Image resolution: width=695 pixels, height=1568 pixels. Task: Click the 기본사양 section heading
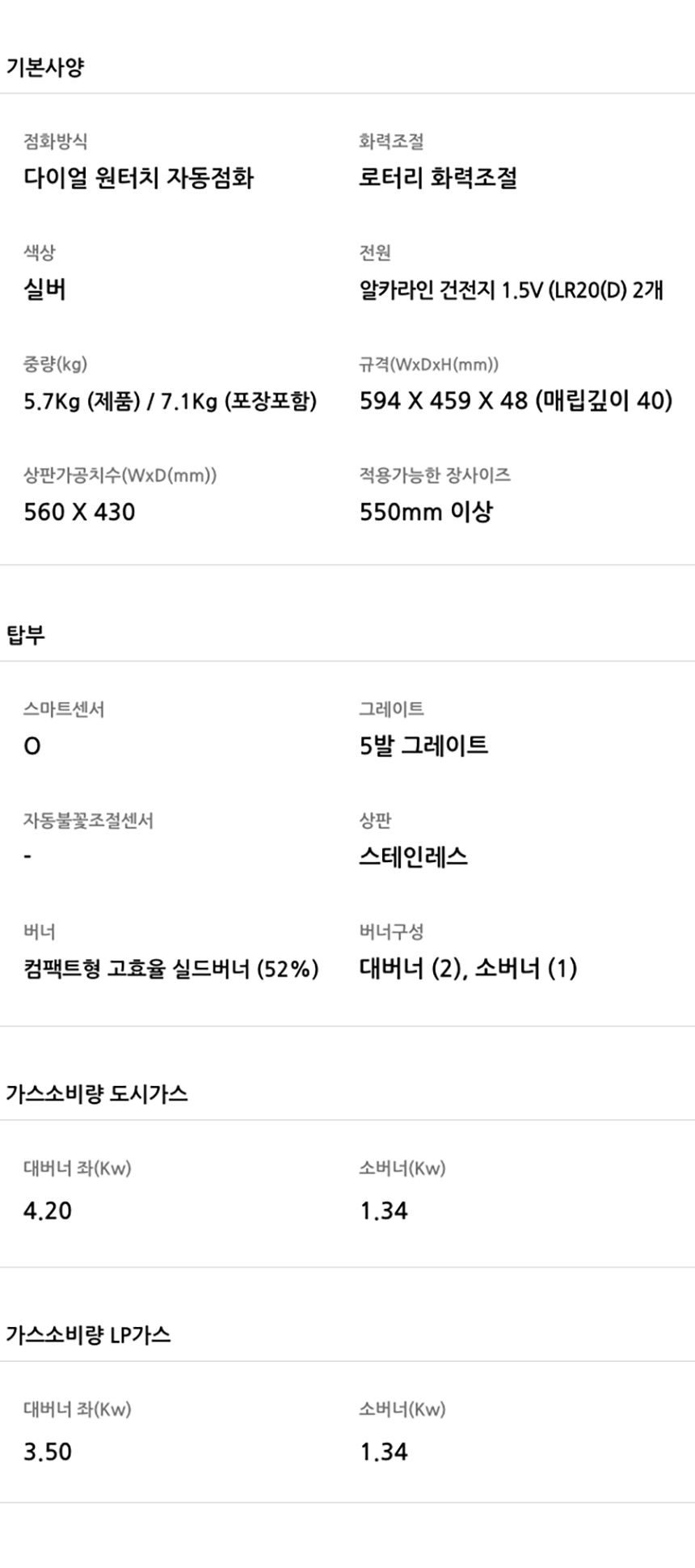pyautogui.click(x=44, y=67)
